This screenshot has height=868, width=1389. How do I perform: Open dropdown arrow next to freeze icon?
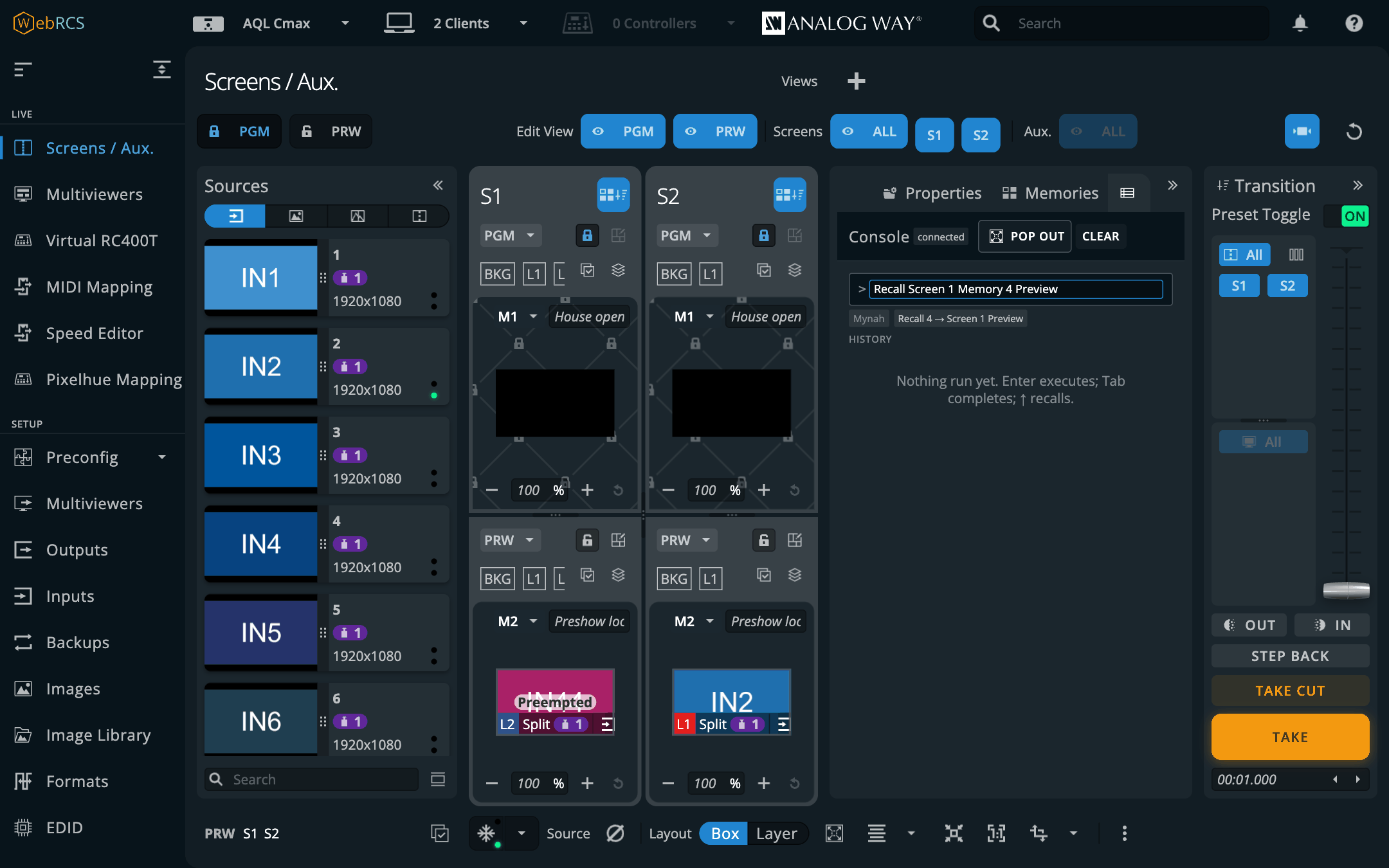click(x=522, y=833)
